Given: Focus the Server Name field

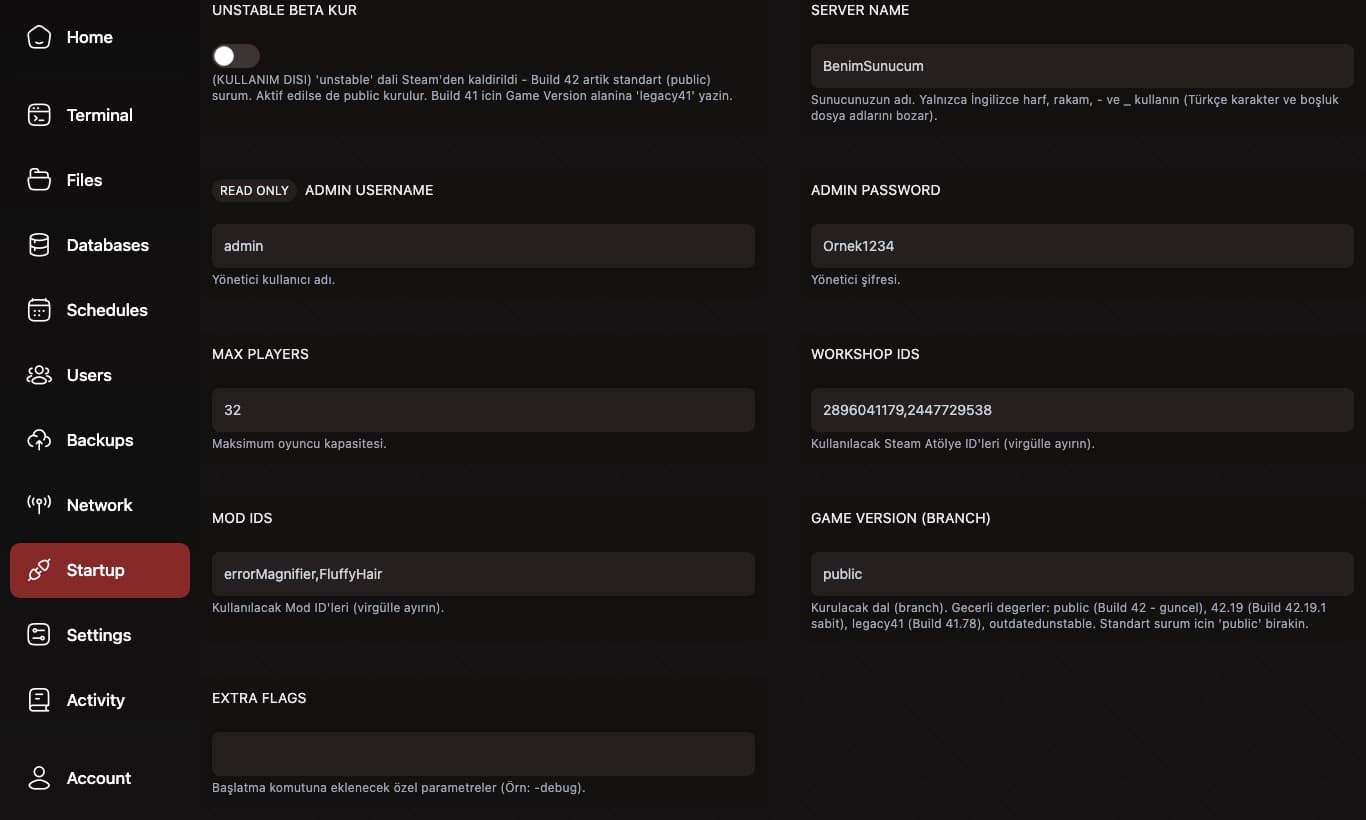Looking at the screenshot, I should coord(1082,66).
